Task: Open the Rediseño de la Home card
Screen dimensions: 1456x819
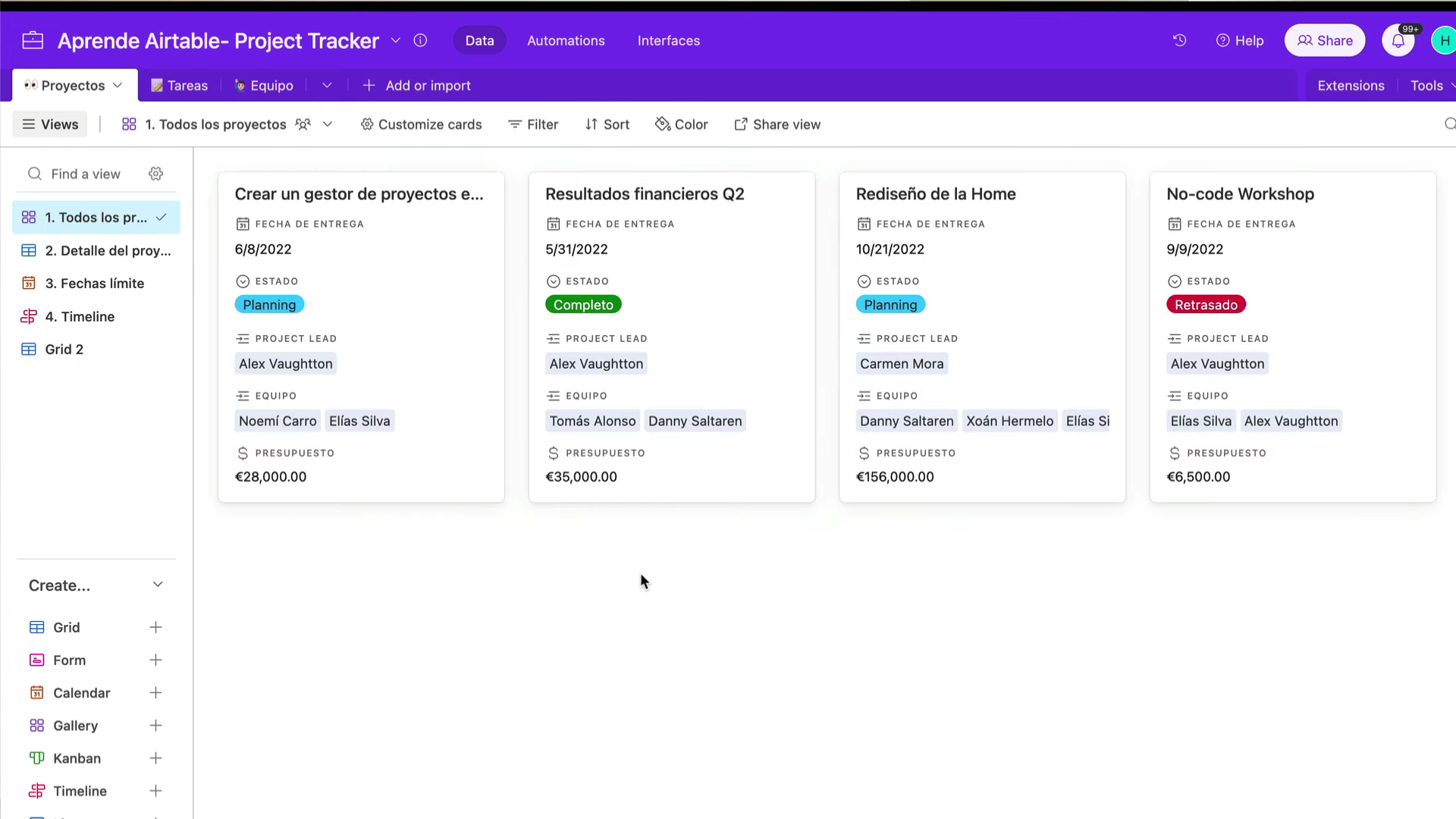Action: 936,194
